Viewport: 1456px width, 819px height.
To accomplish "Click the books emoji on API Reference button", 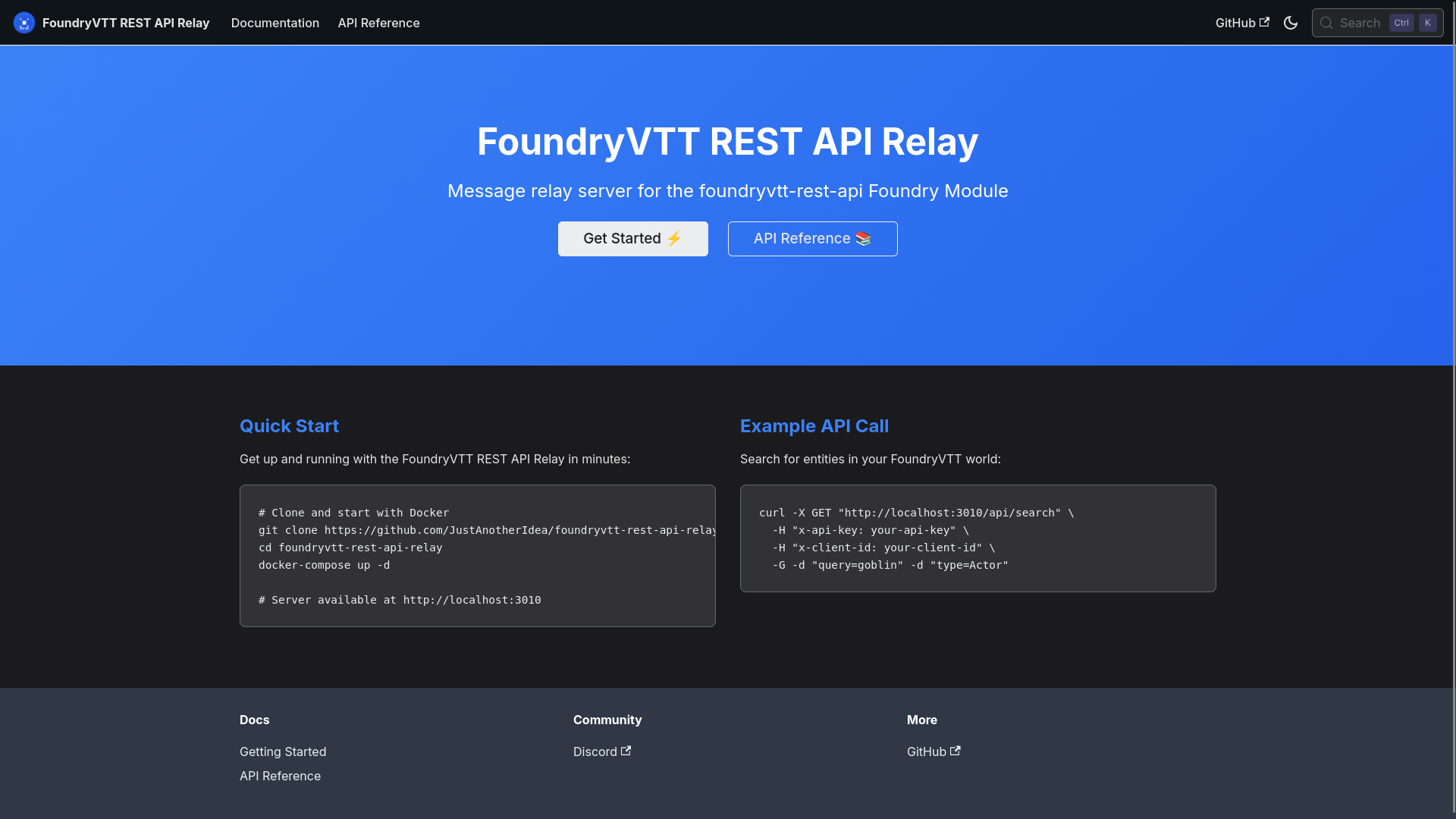I will point(863,238).
